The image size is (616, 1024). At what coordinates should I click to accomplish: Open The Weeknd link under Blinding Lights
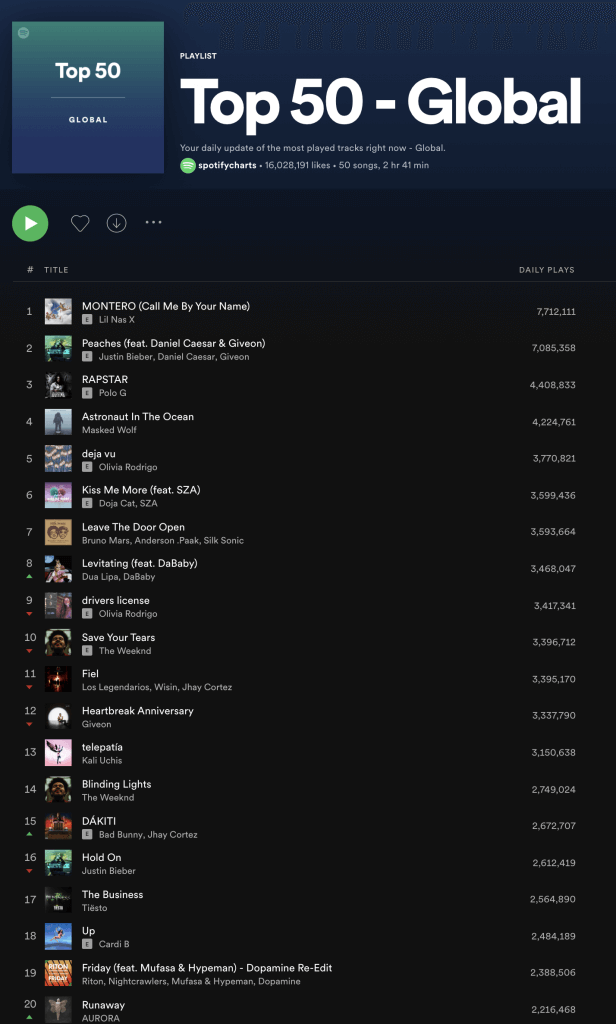108,798
